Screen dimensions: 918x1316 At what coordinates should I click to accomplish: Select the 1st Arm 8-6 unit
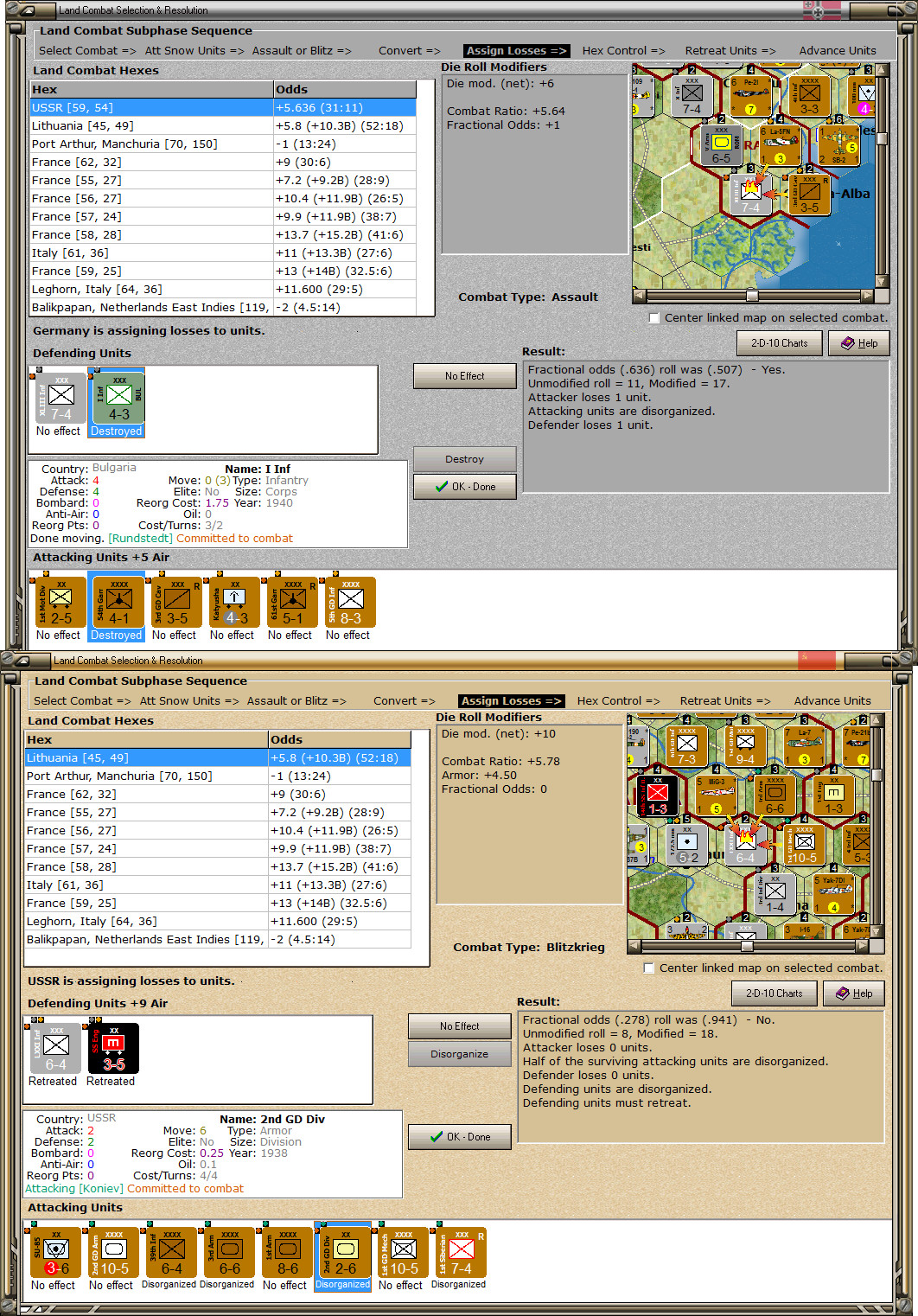coord(287,1252)
